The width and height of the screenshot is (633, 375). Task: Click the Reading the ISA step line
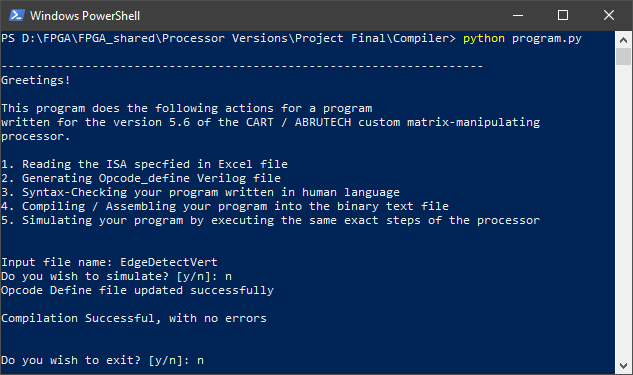(x=144, y=164)
